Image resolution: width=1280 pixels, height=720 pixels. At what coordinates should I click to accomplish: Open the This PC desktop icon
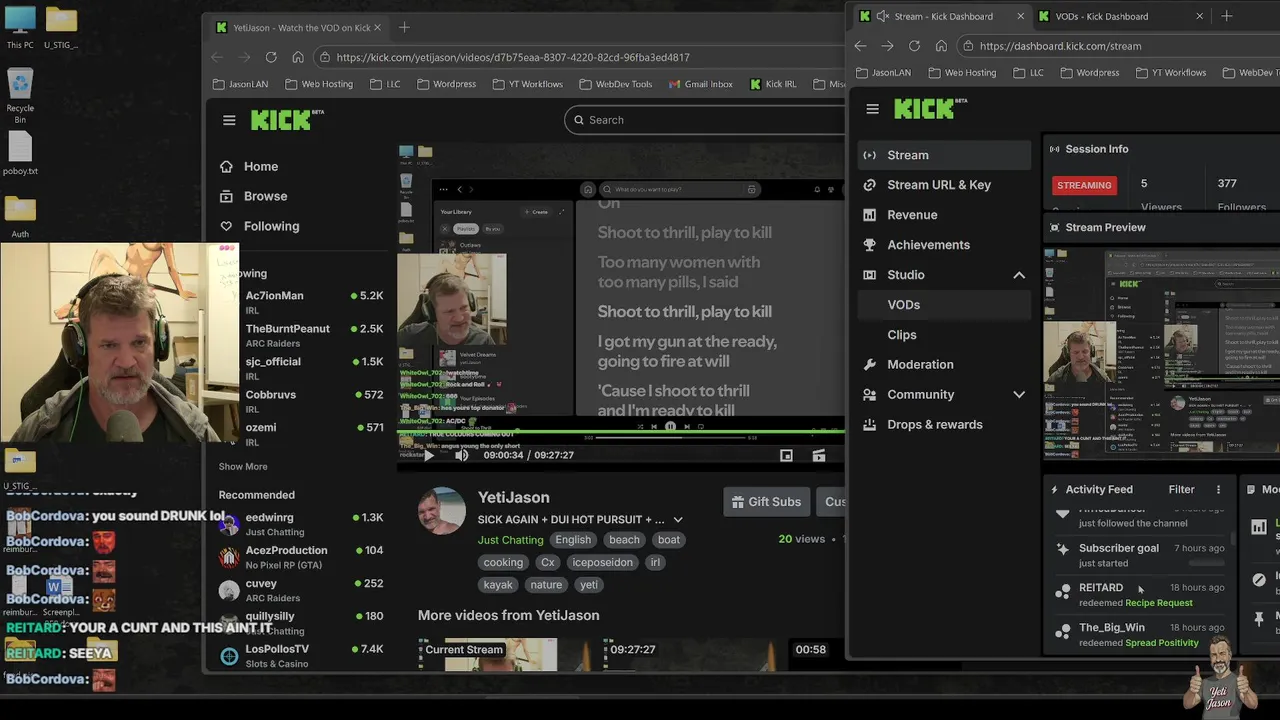tap(20, 28)
